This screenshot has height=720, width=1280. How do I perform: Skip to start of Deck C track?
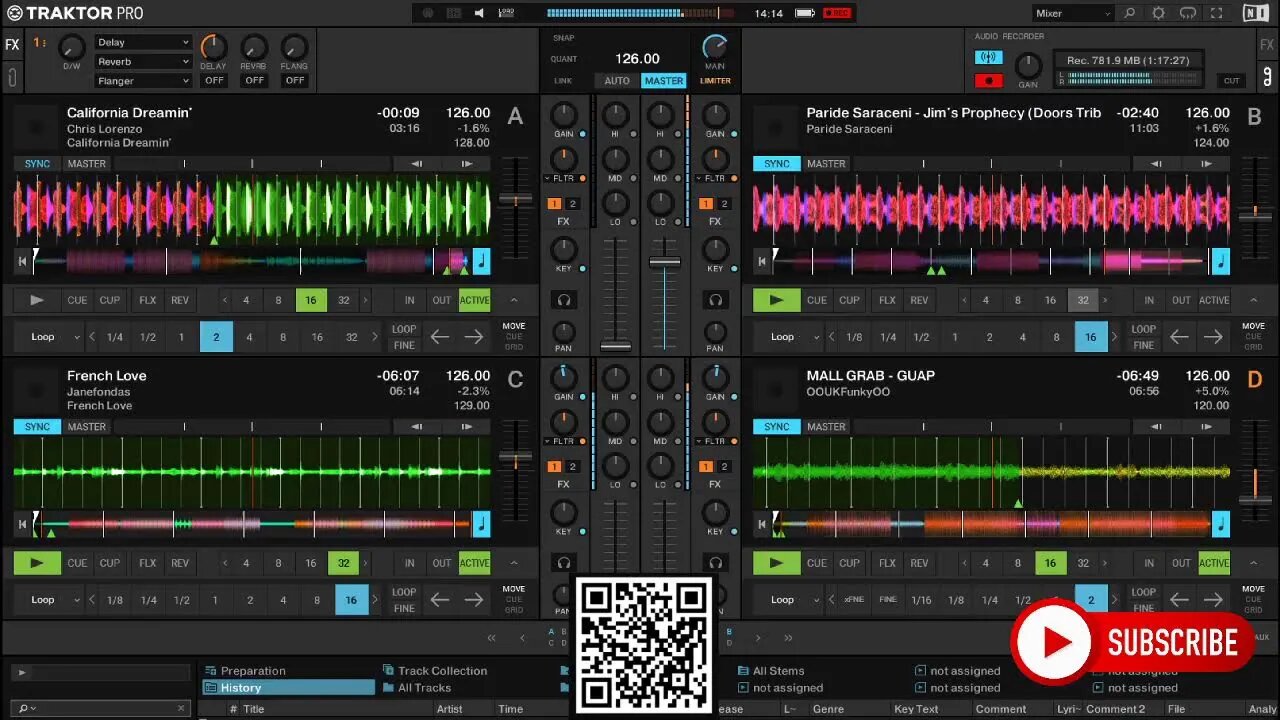[x=22, y=524]
